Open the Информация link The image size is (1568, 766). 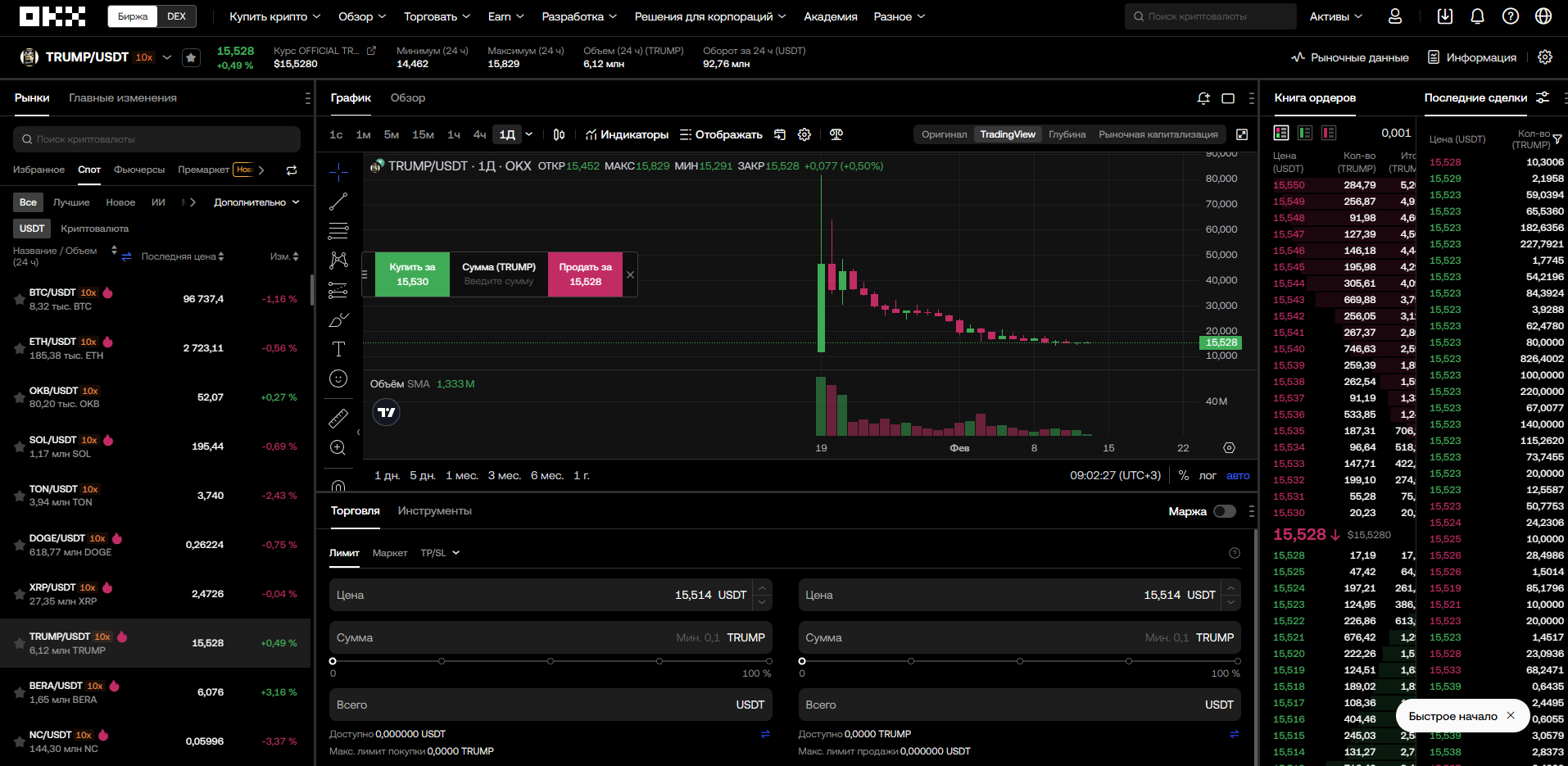pos(1472,57)
